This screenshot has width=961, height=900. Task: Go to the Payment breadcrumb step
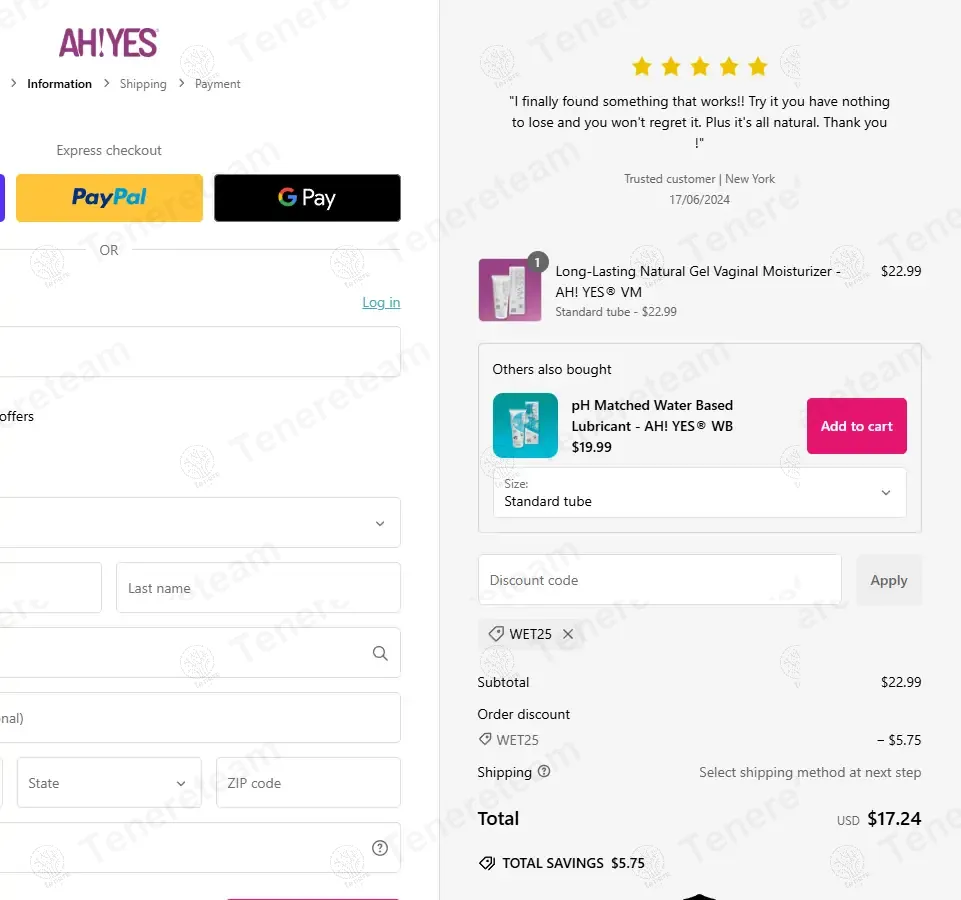point(218,84)
